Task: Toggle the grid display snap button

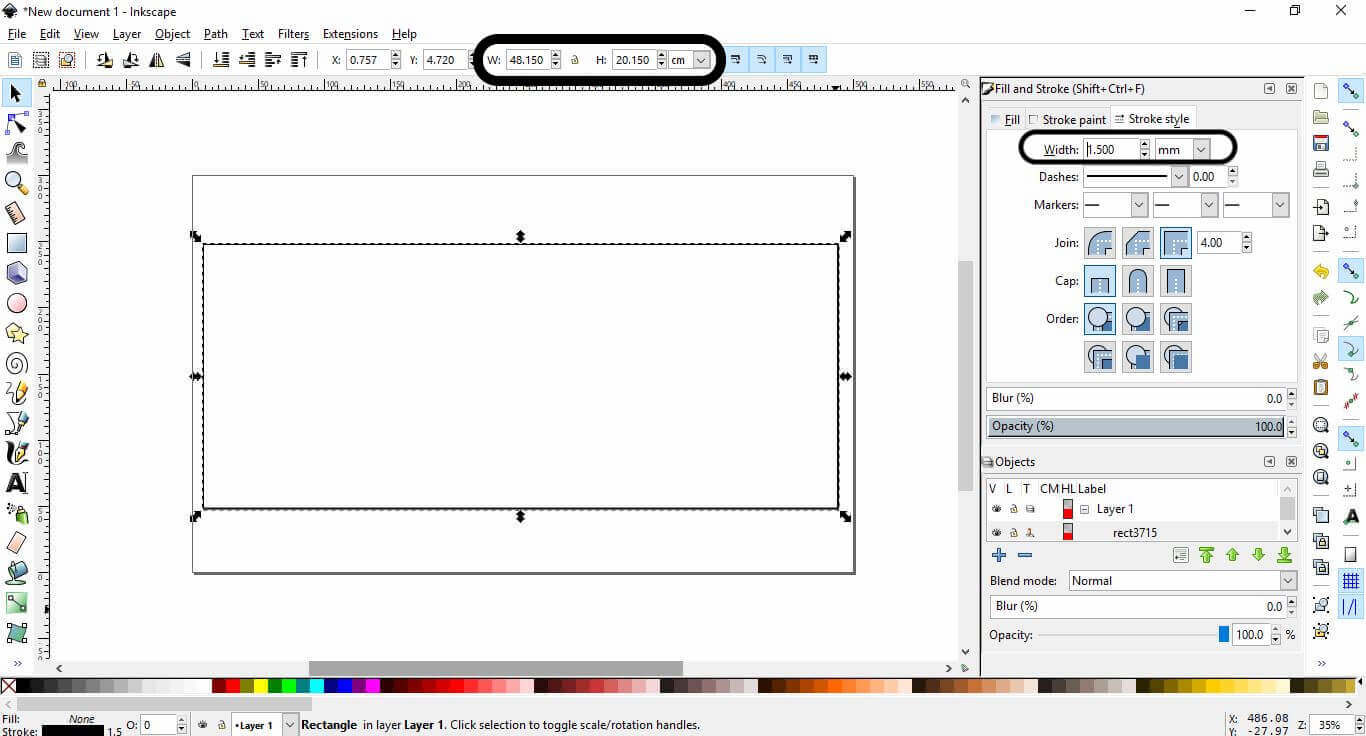Action: click(1351, 581)
